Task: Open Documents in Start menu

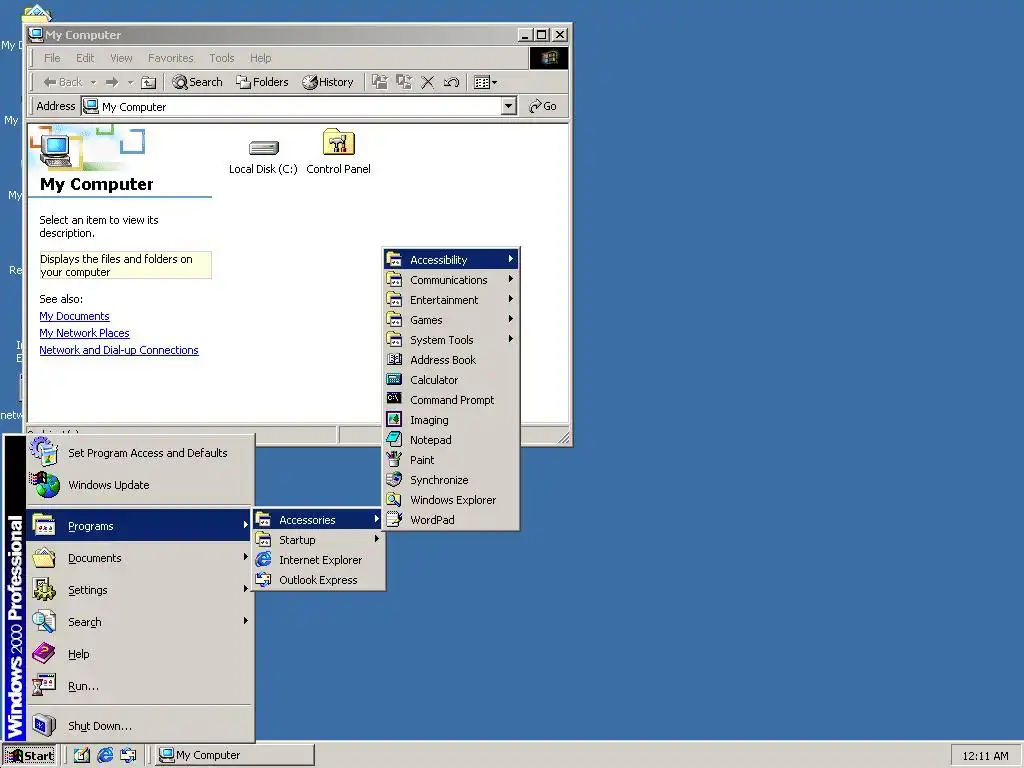Action: point(140,558)
